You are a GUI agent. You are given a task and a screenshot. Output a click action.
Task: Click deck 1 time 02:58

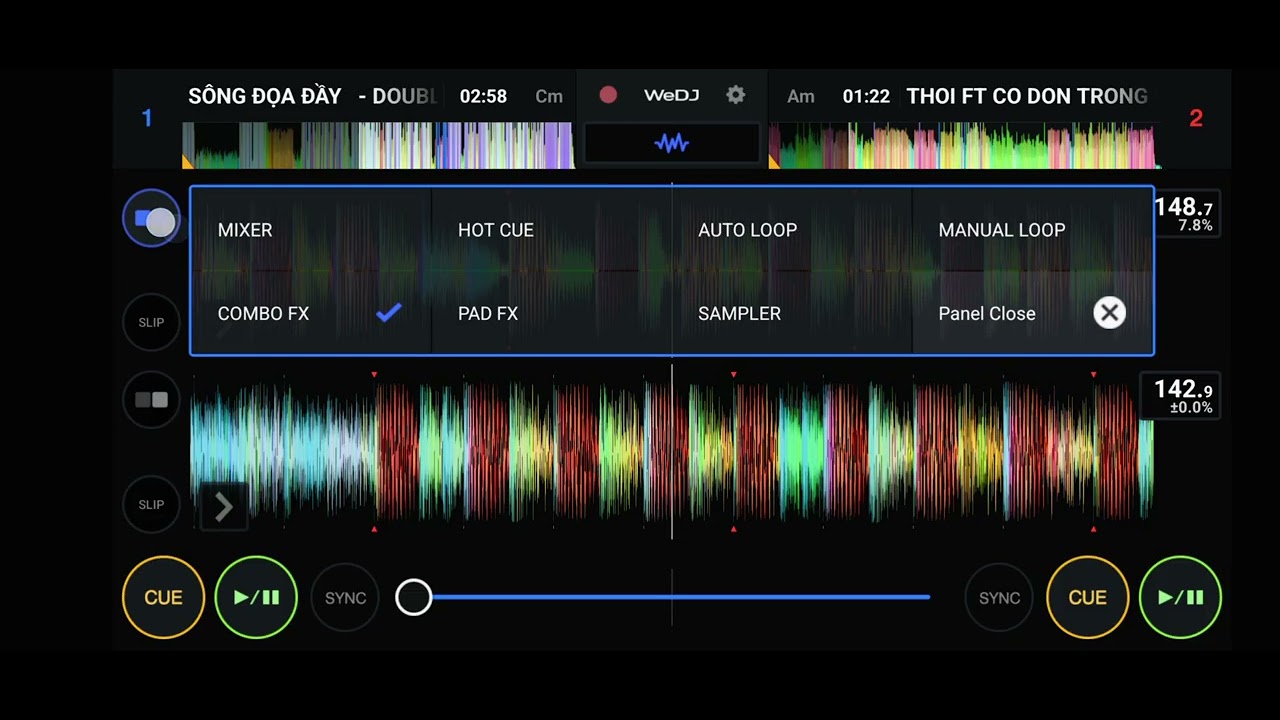tap(483, 96)
